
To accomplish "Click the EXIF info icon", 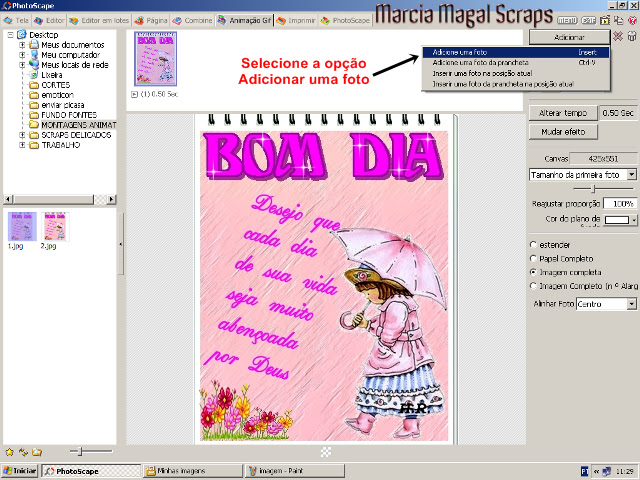I will (588, 20).
